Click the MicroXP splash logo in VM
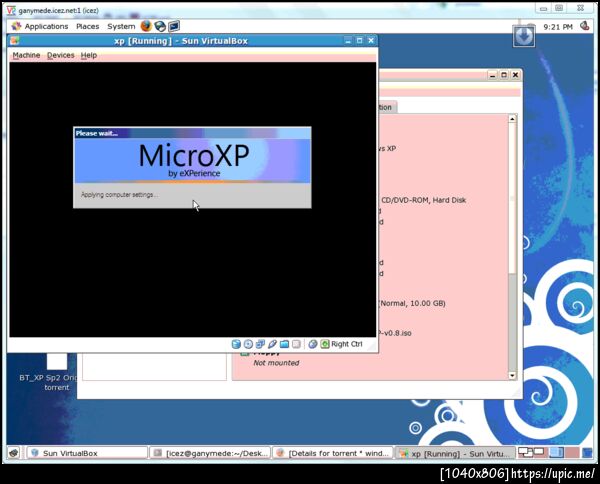 point(194,160)
